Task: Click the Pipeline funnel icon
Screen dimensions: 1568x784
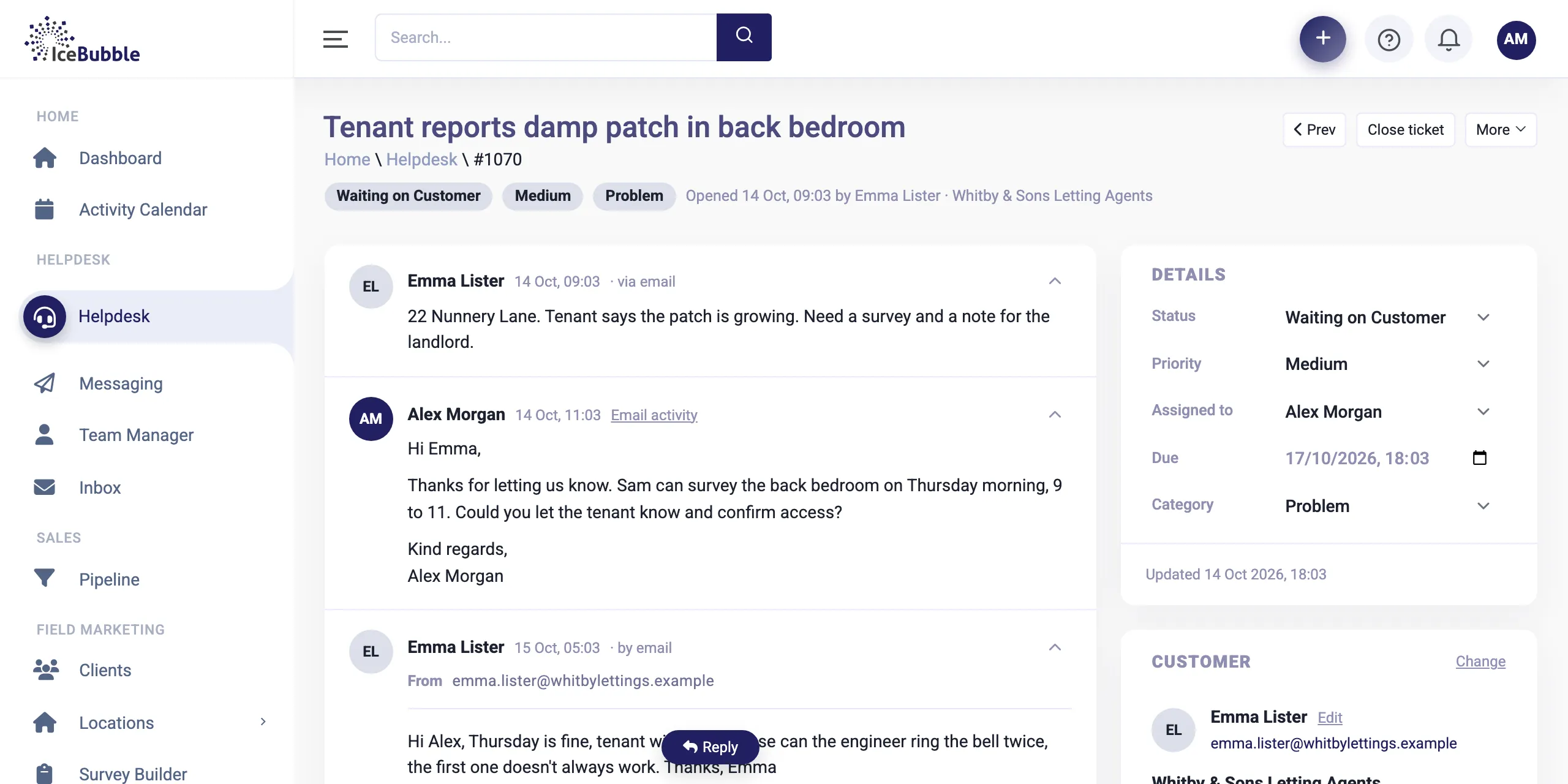Action: pos(44,578)
